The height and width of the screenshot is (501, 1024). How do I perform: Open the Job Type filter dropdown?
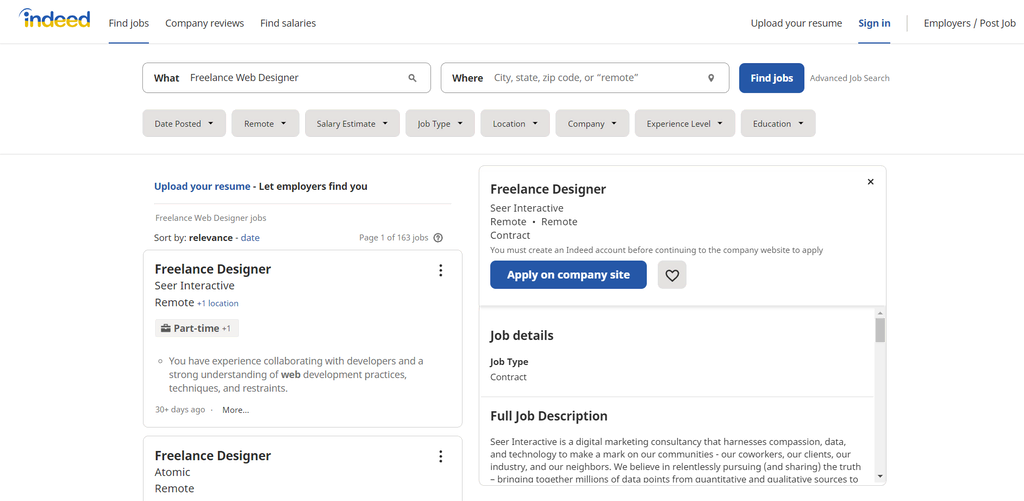coord(440,124)
